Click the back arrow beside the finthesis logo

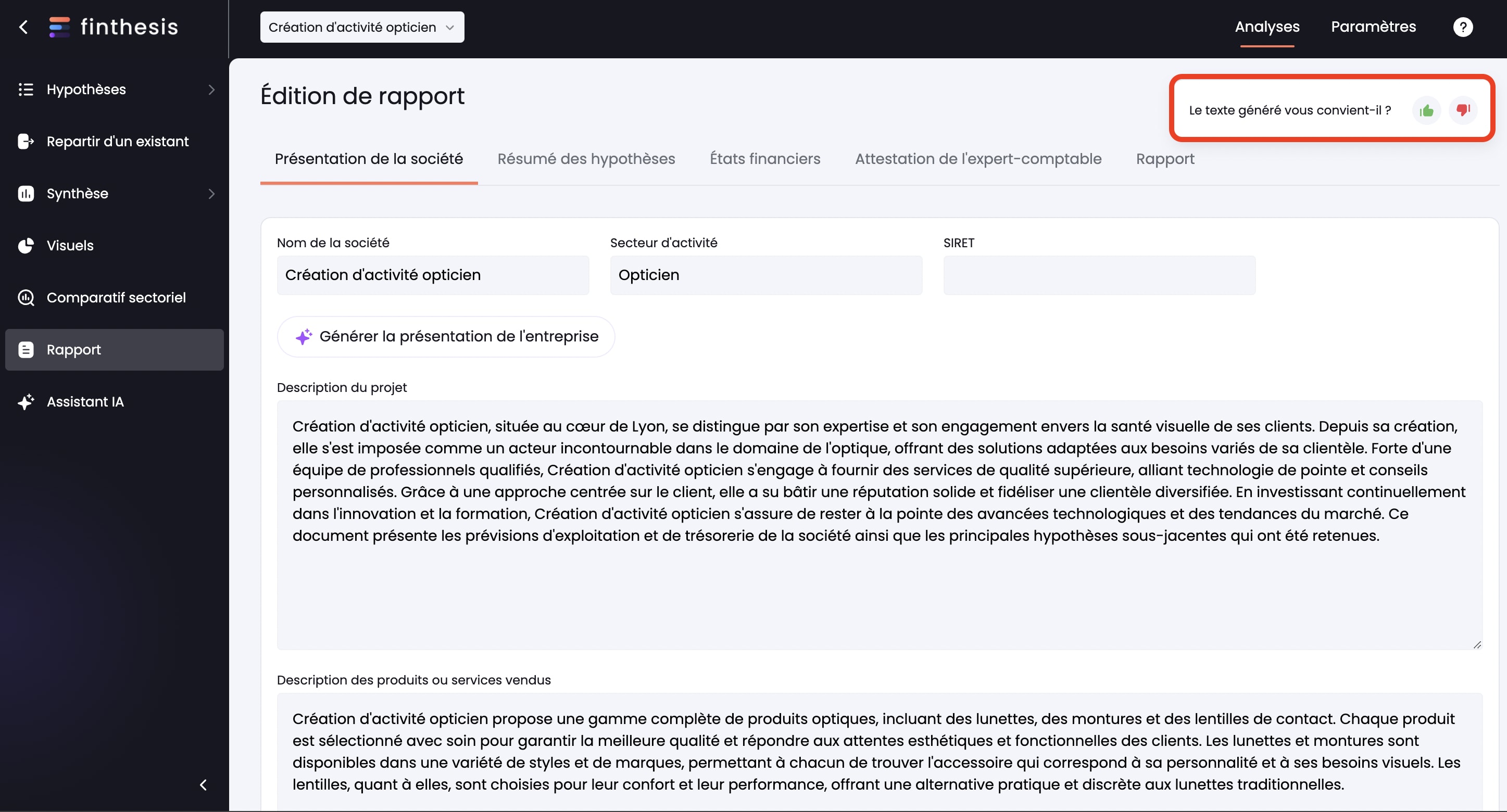point(23,27)
